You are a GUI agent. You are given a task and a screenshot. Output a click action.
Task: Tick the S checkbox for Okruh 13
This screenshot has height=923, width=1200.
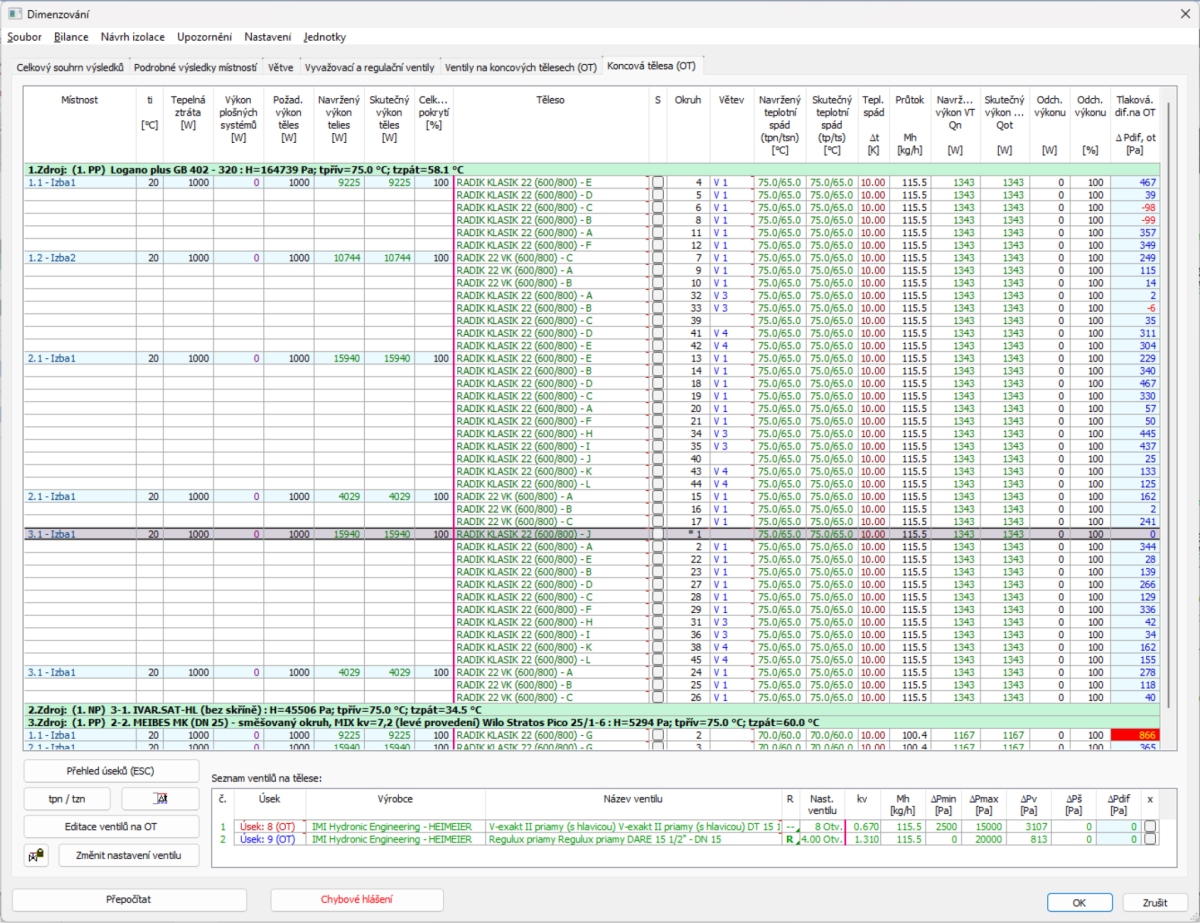[658, 358]
